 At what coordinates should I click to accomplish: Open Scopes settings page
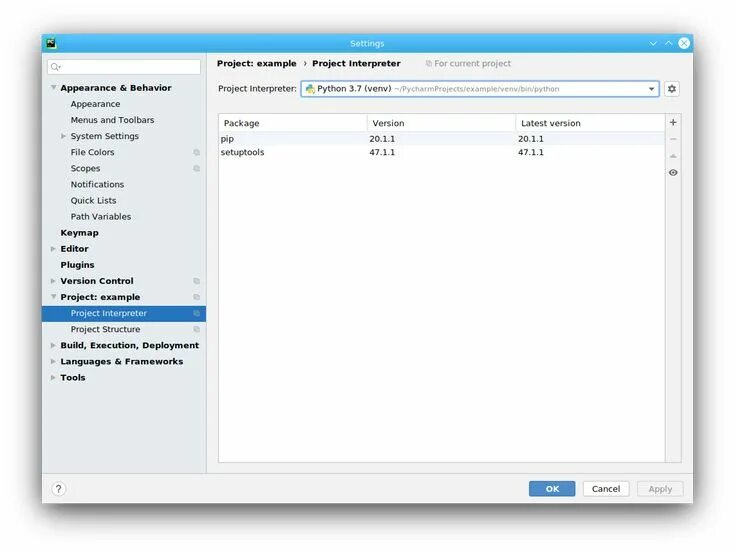click(85, 168)
